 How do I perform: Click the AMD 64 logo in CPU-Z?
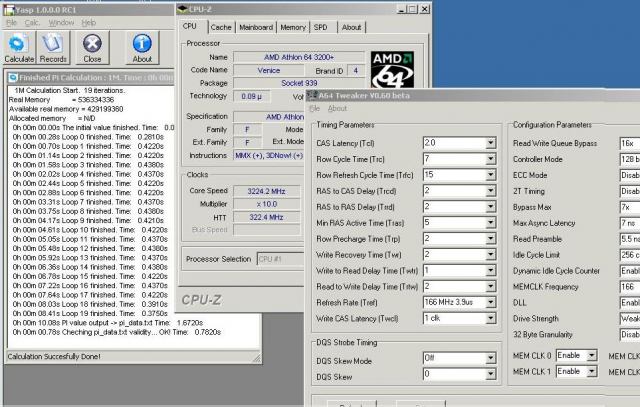point(392,70)
